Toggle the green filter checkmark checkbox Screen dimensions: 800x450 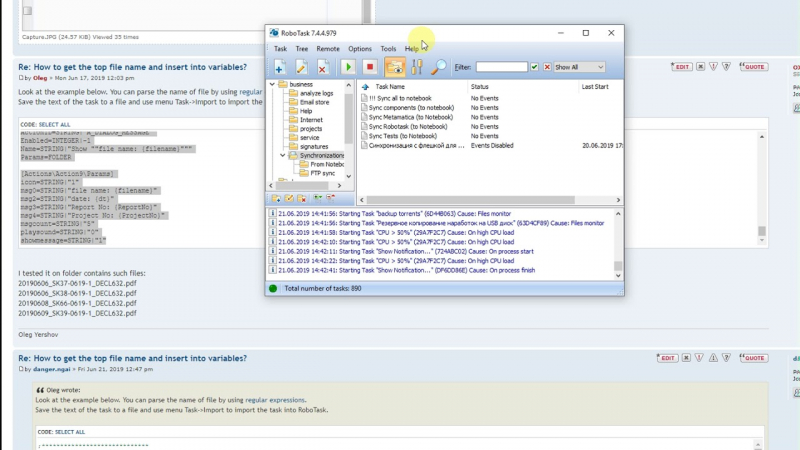coord(535,67)
